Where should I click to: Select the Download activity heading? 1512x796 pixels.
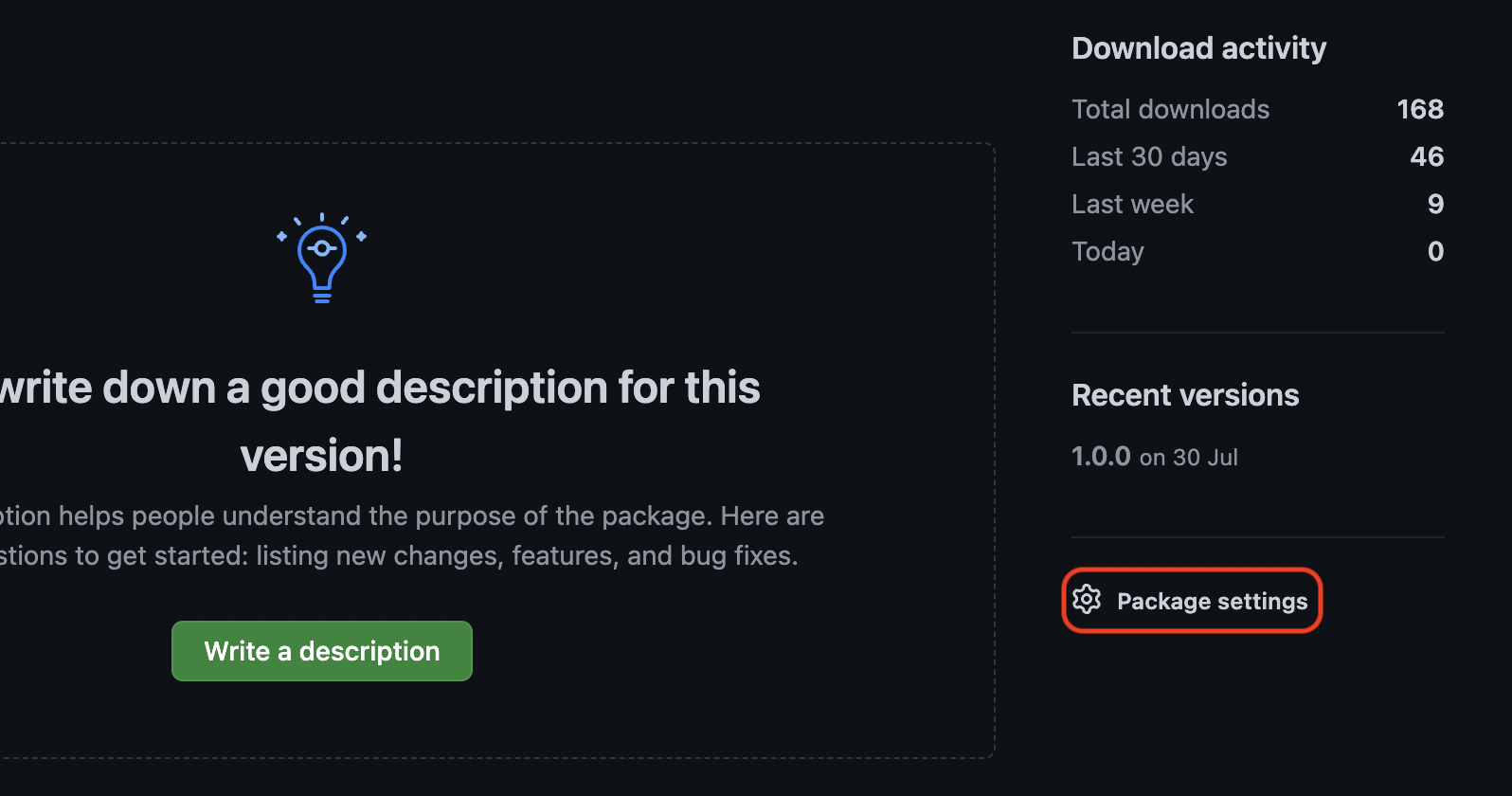(x=1198, y=48)
